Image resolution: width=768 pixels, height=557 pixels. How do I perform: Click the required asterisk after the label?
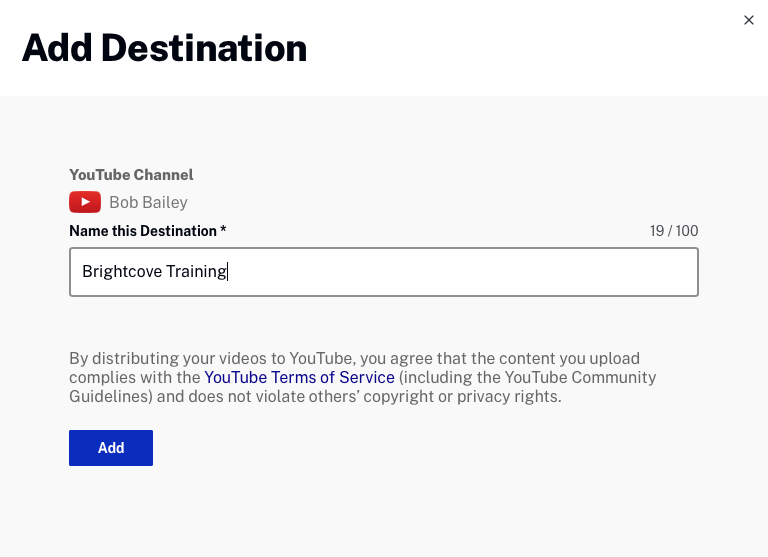pos(224,231)
